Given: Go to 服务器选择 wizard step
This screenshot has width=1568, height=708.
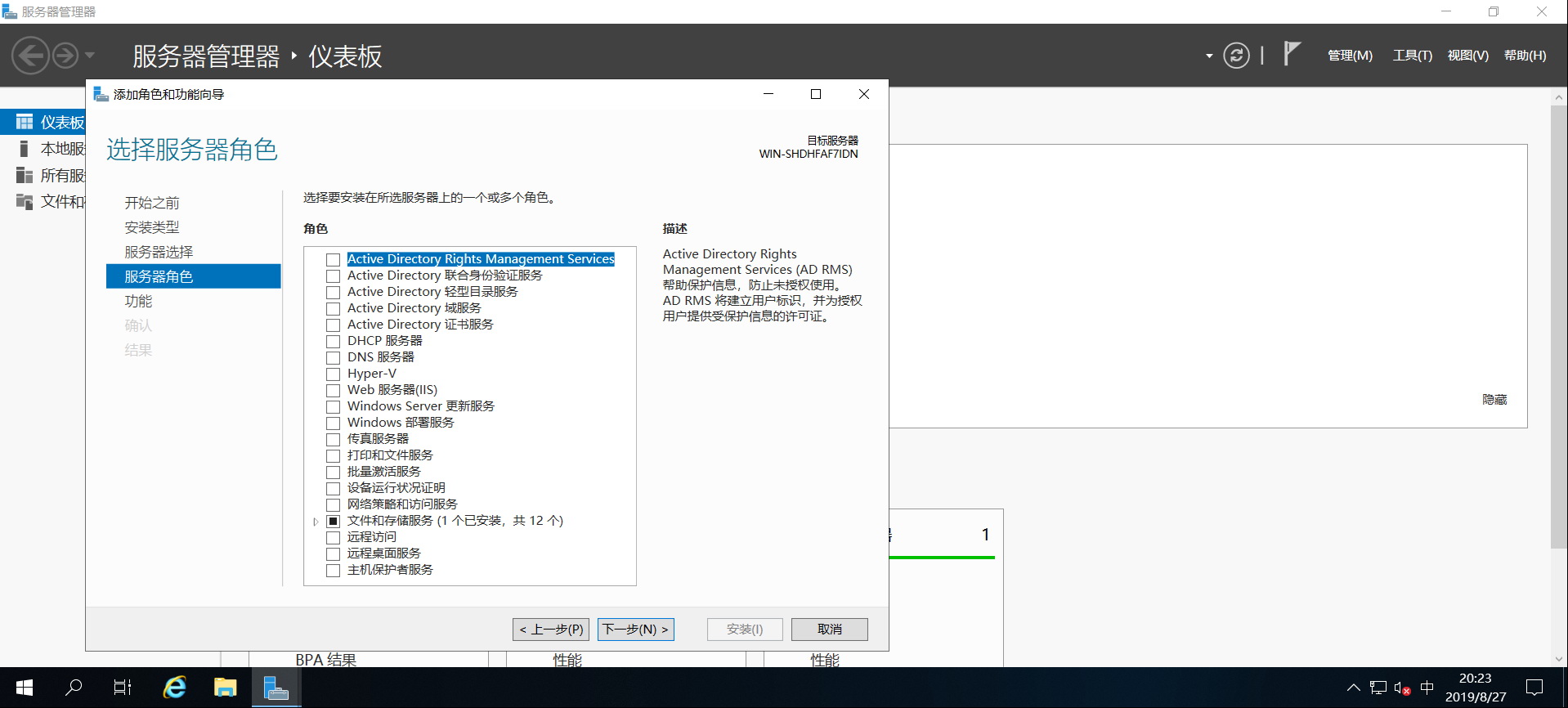Looking at the screenshot, I should pos(159,252).
